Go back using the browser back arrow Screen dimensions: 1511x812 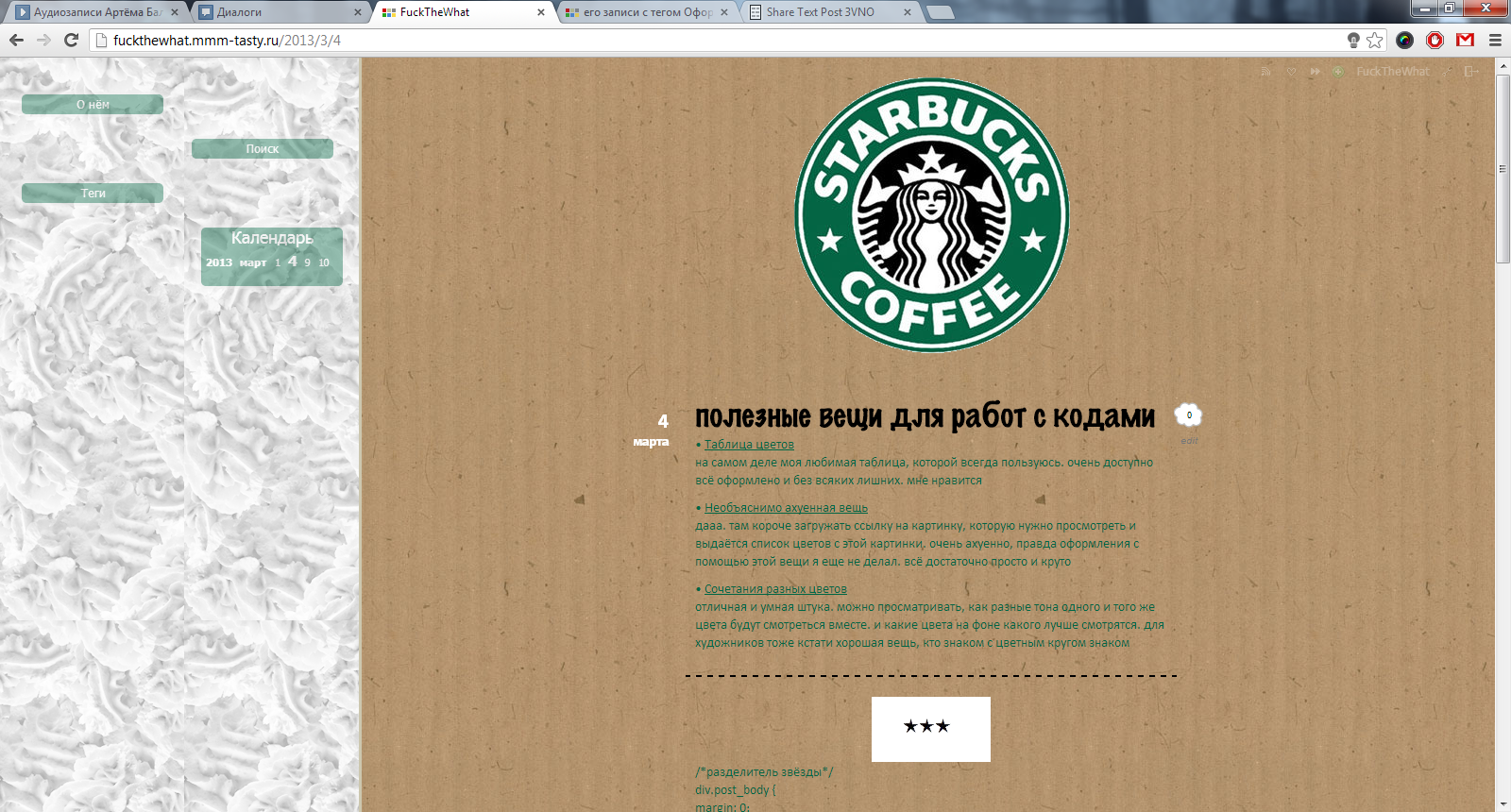(16, 40)
